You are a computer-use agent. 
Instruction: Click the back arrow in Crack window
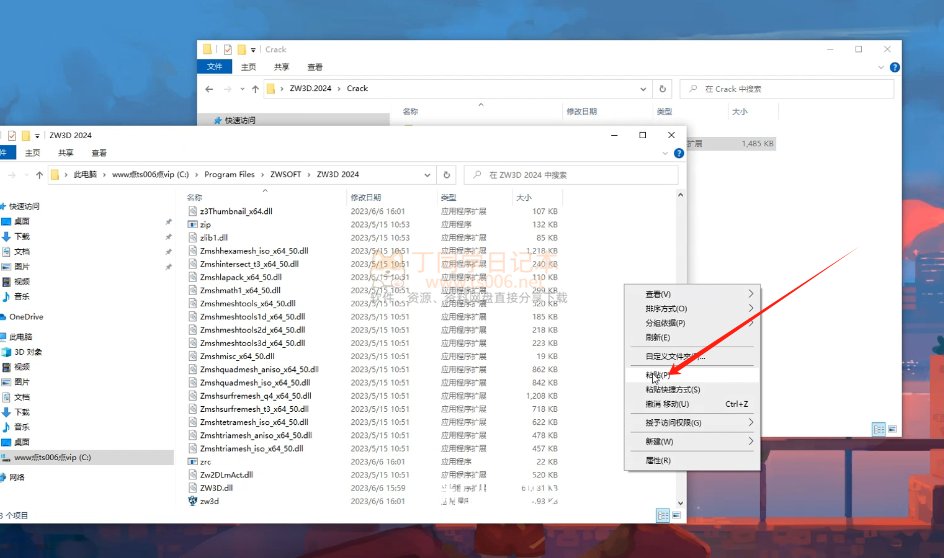209,89
